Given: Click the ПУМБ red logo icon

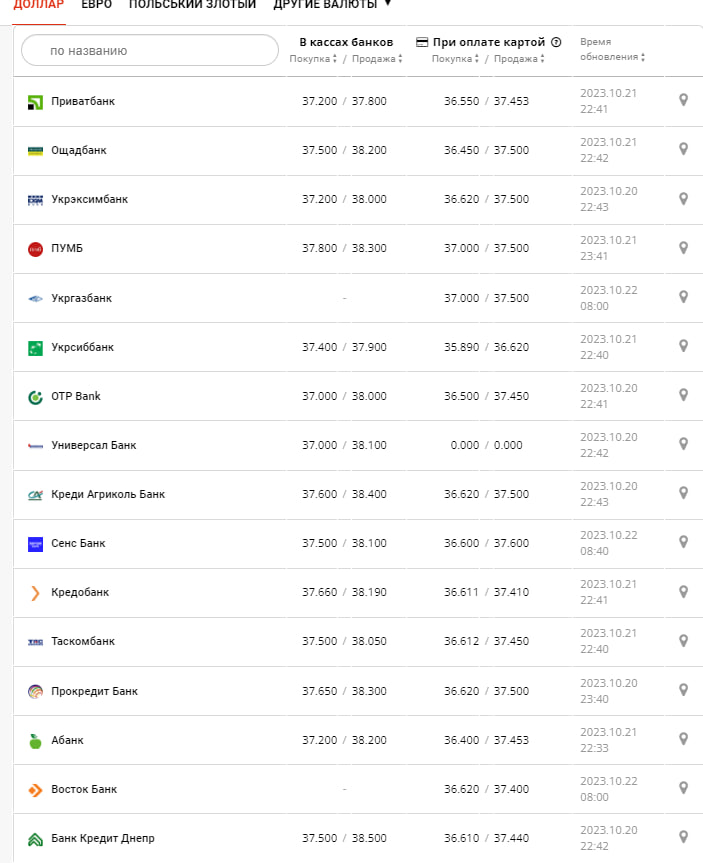Looking at the screenshot, I should click(35, 248).
